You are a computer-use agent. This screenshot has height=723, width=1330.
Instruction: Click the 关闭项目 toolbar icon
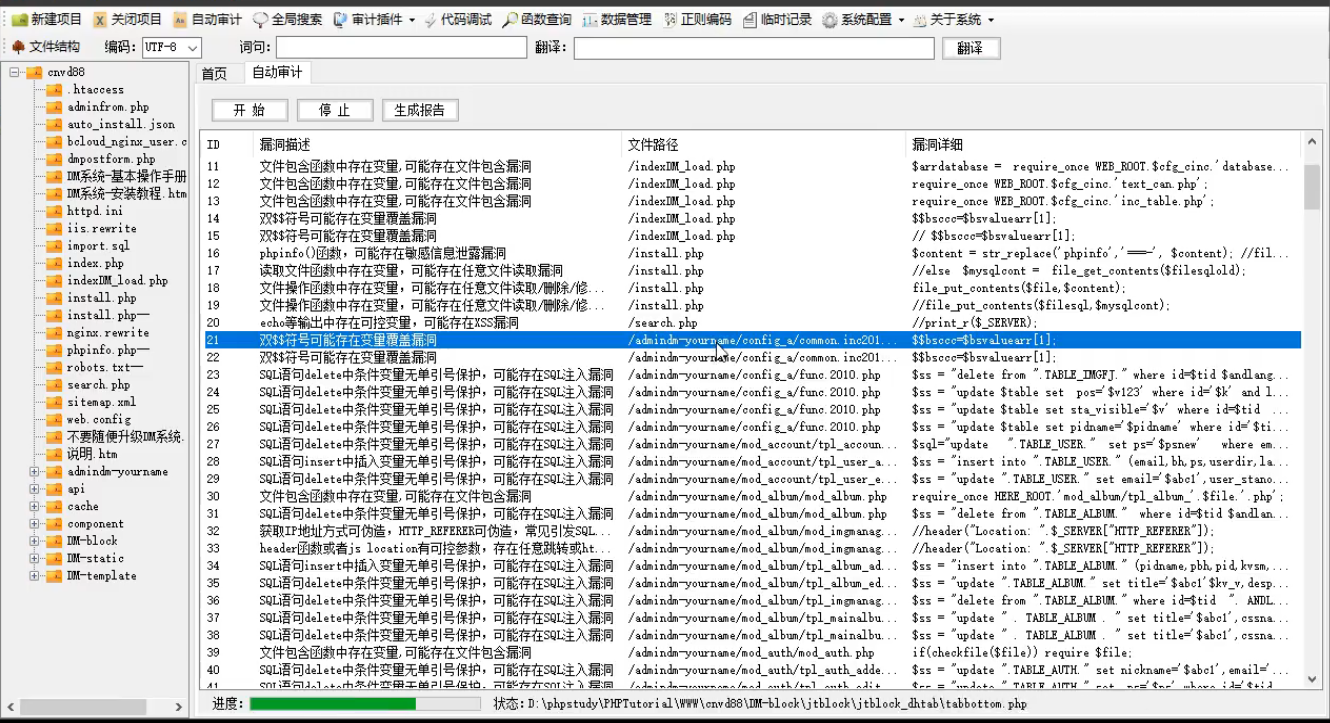tap(100, 20)
